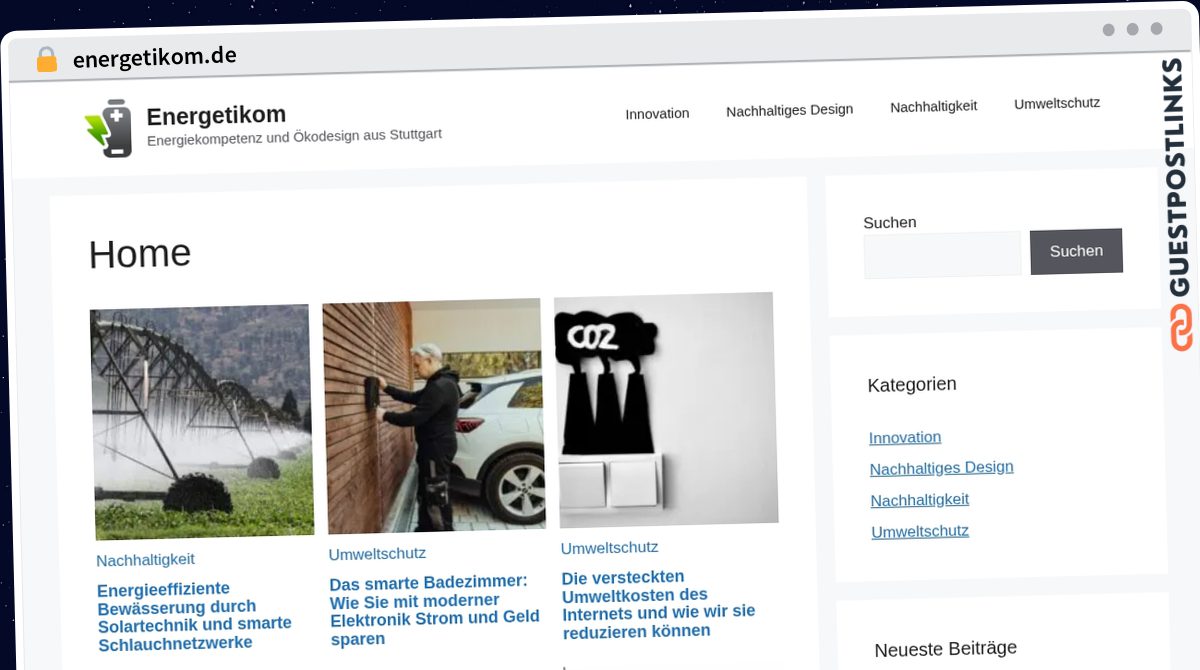The image size is (1200, 670).
Task: Select Nachhaltigkeit in the Kategorien sidebar
Action: (x=919, y=500)
